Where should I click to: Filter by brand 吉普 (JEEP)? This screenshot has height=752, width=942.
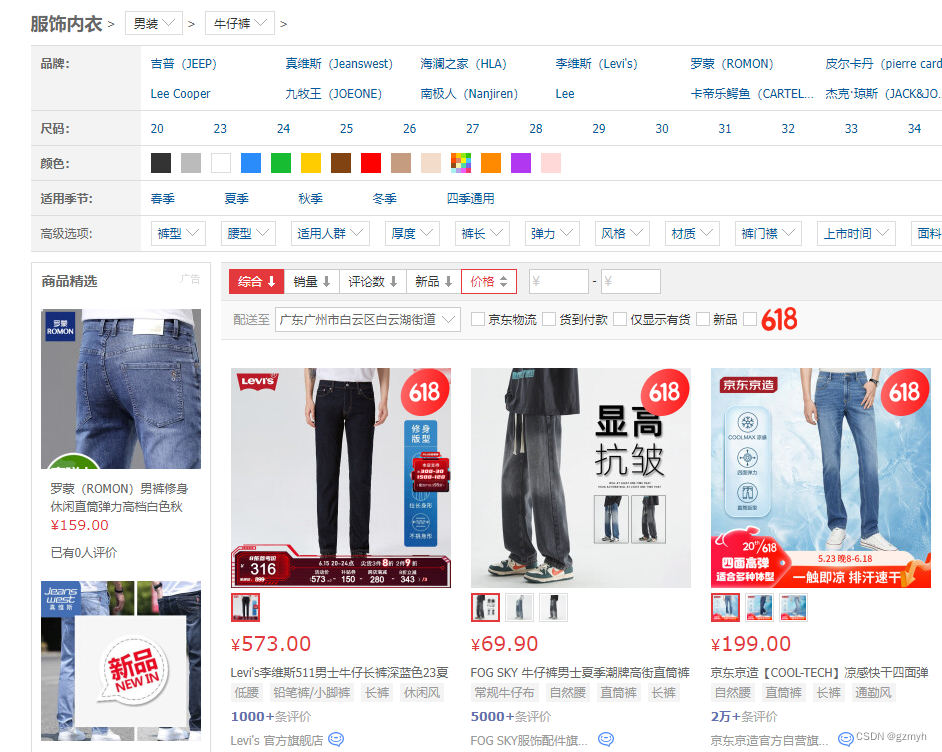184,64
